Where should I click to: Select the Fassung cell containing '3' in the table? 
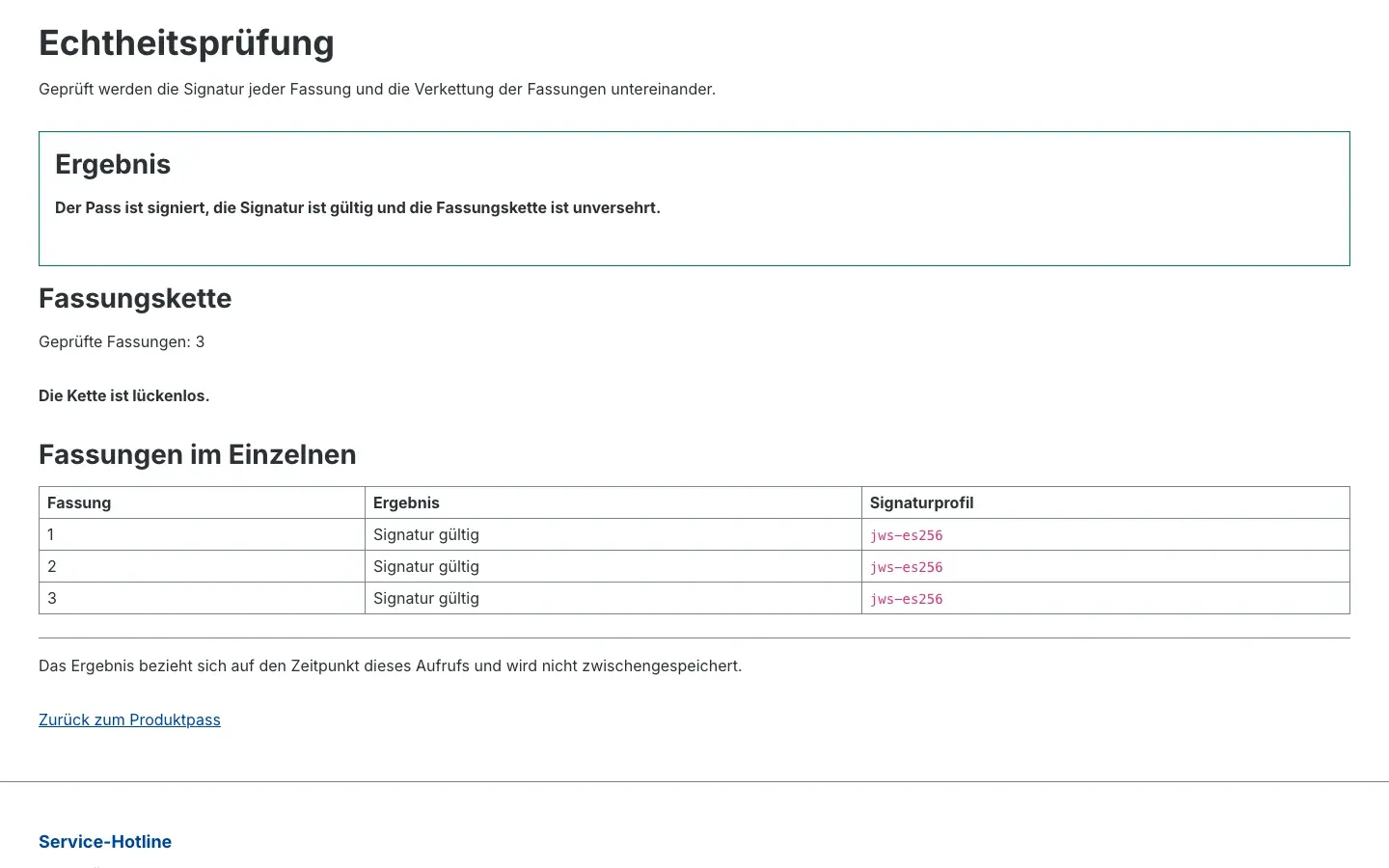point(202,598)
